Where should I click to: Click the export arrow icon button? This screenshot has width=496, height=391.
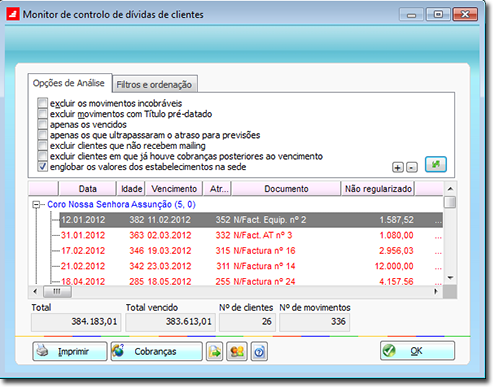click(x=214, y=352)
